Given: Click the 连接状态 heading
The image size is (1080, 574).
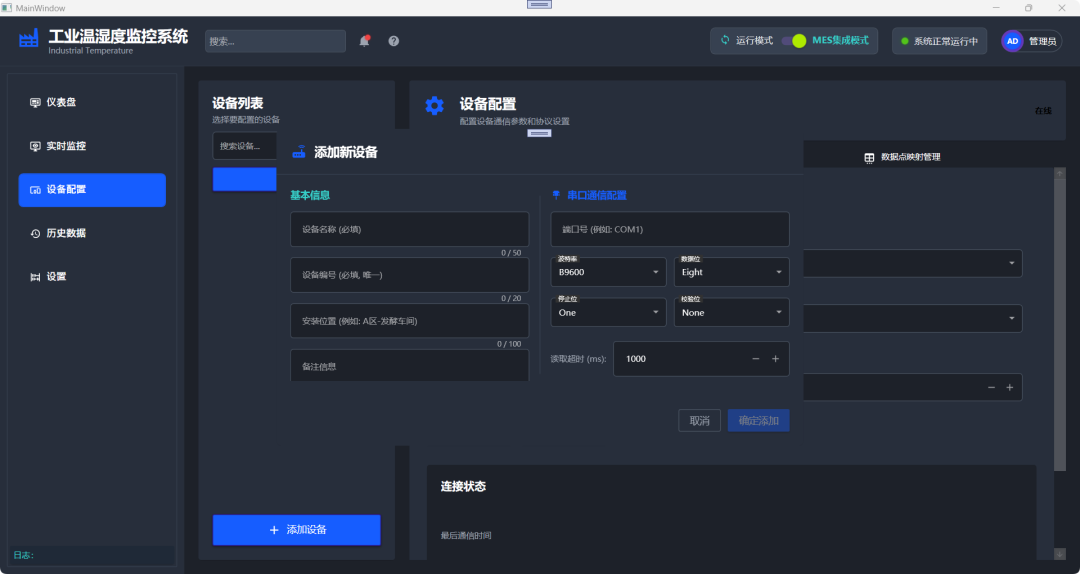Looking at the screenshot, I should [x=464, y=486].
